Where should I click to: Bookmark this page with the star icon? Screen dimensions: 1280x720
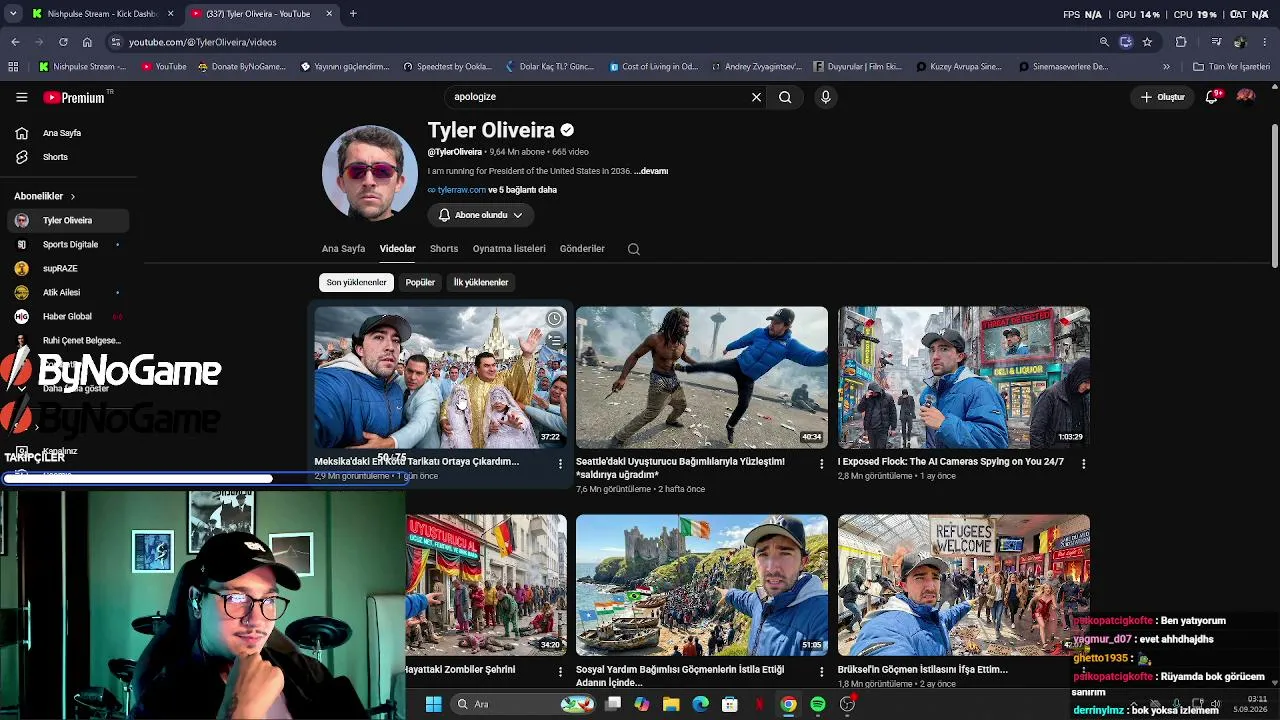pyautogui.click(x=1147, y=42)
